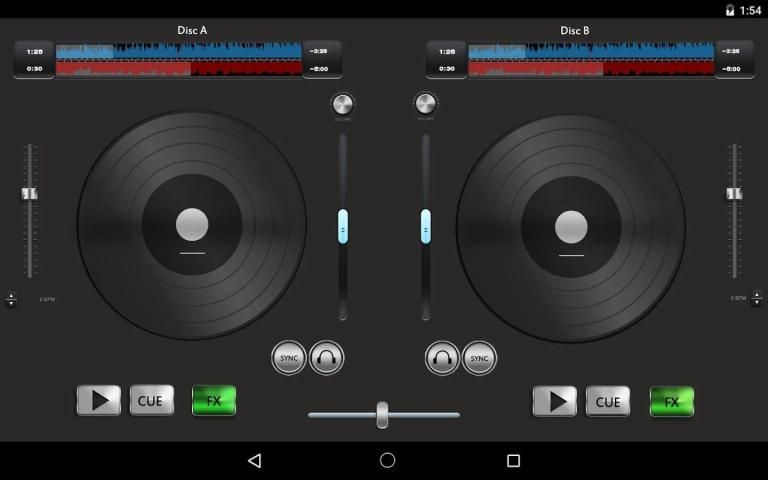The width and height of the screenshot is (768, 480).
Task: Click the Disc B pitch fader handle
Action: pyautogui.click(x=734, y=193)
